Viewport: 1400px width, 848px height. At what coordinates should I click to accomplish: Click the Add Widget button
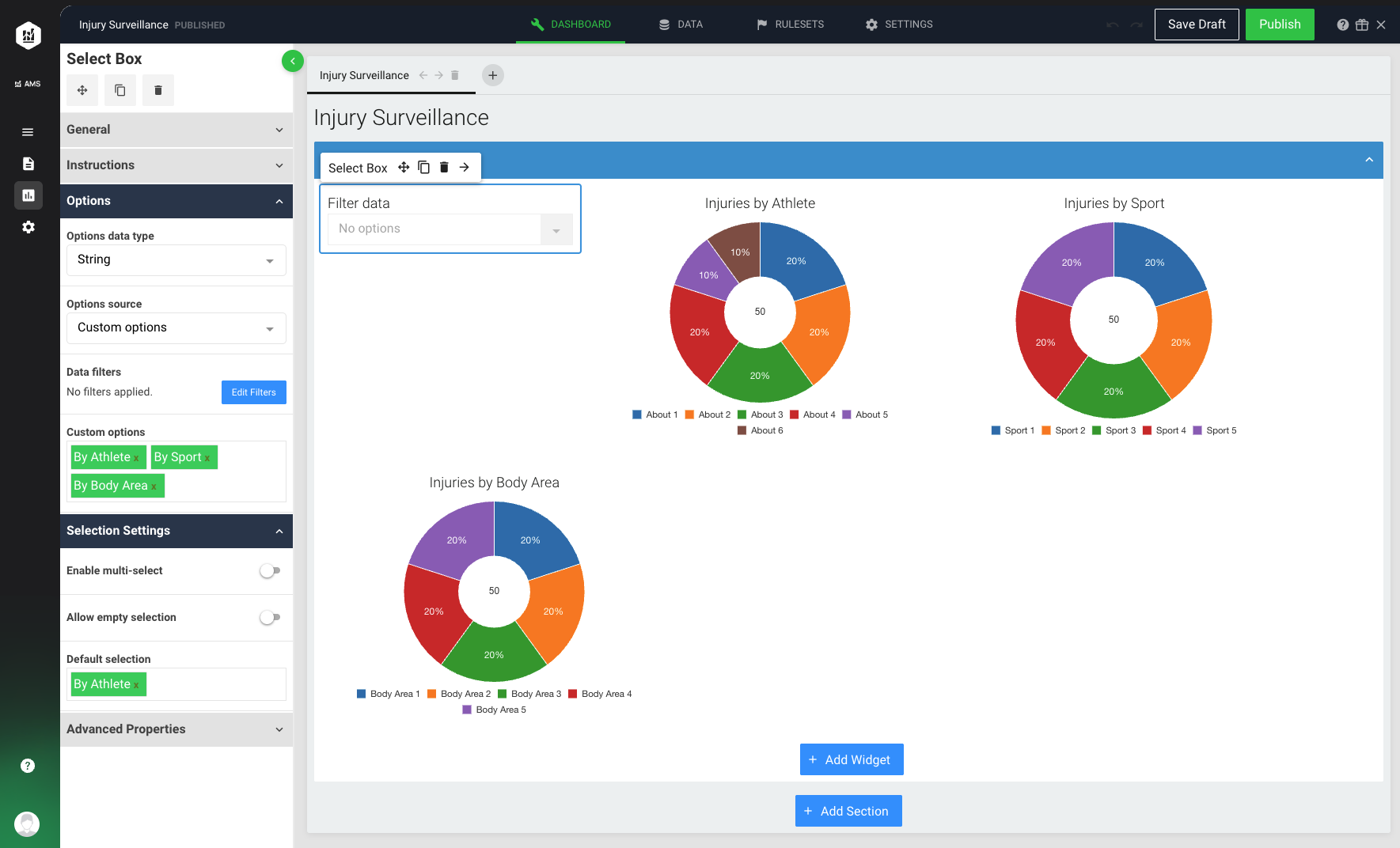852,759
